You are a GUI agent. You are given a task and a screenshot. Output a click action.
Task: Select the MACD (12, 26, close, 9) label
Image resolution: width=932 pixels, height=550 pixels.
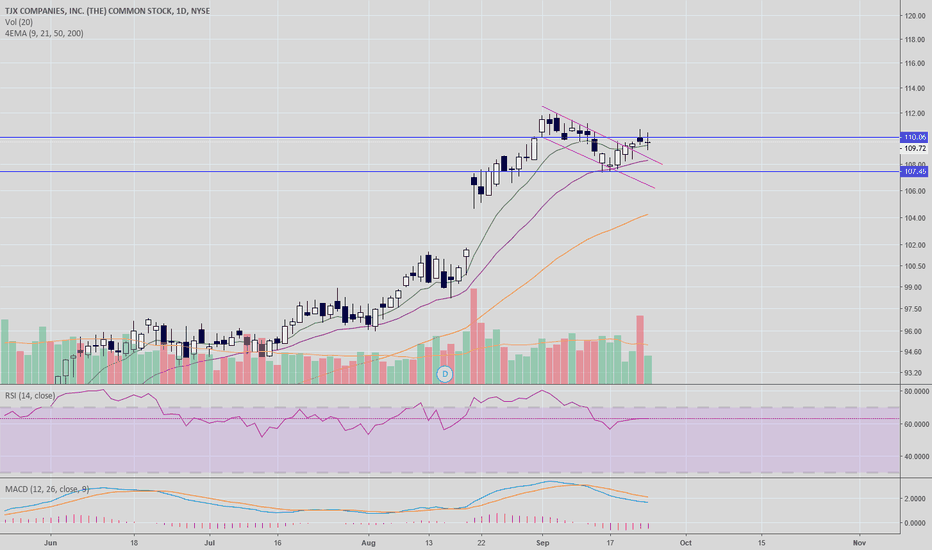pyautogui.click(x=47, y=489)
